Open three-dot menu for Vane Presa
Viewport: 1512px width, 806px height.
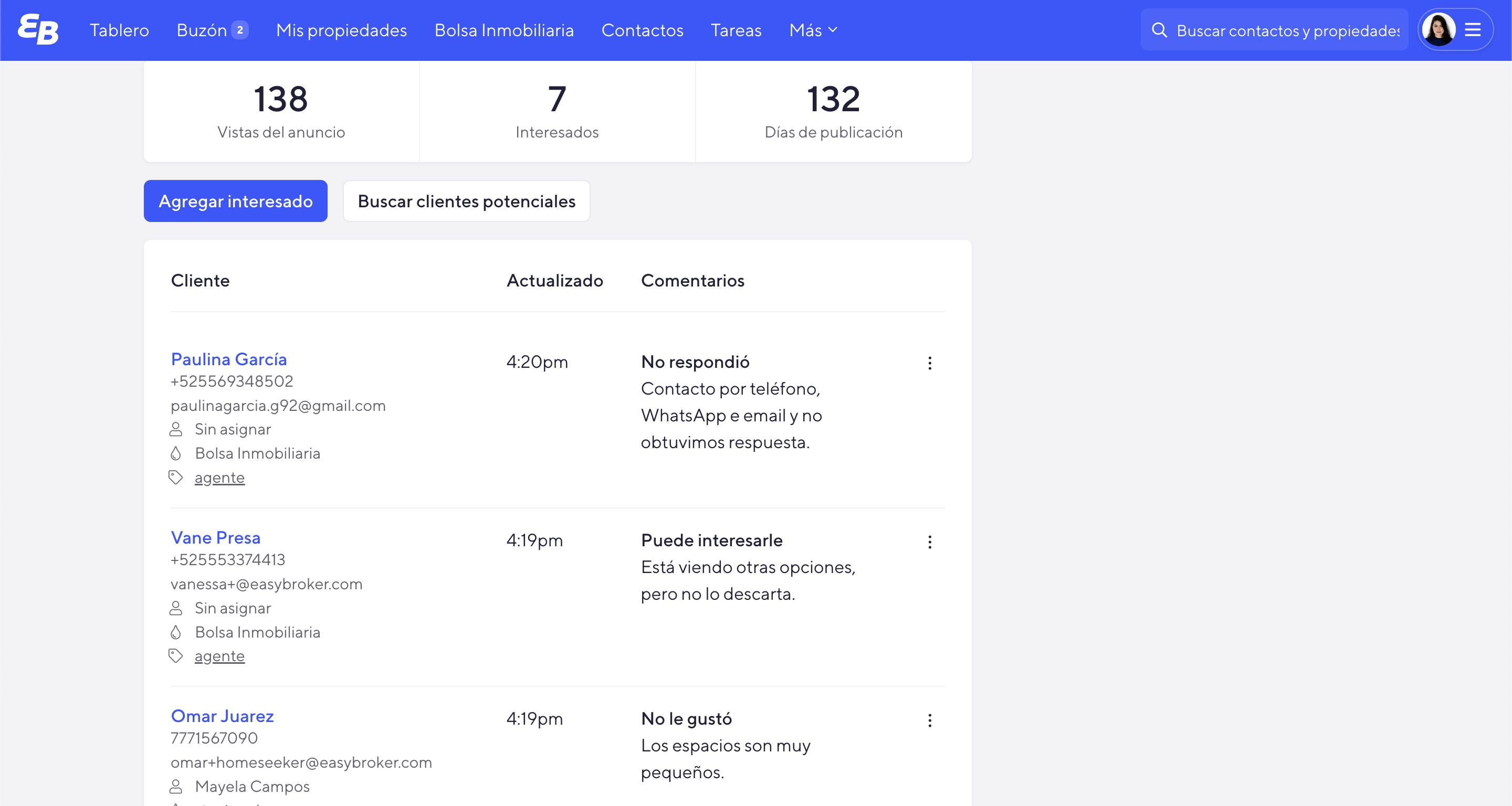pos(930,542)
